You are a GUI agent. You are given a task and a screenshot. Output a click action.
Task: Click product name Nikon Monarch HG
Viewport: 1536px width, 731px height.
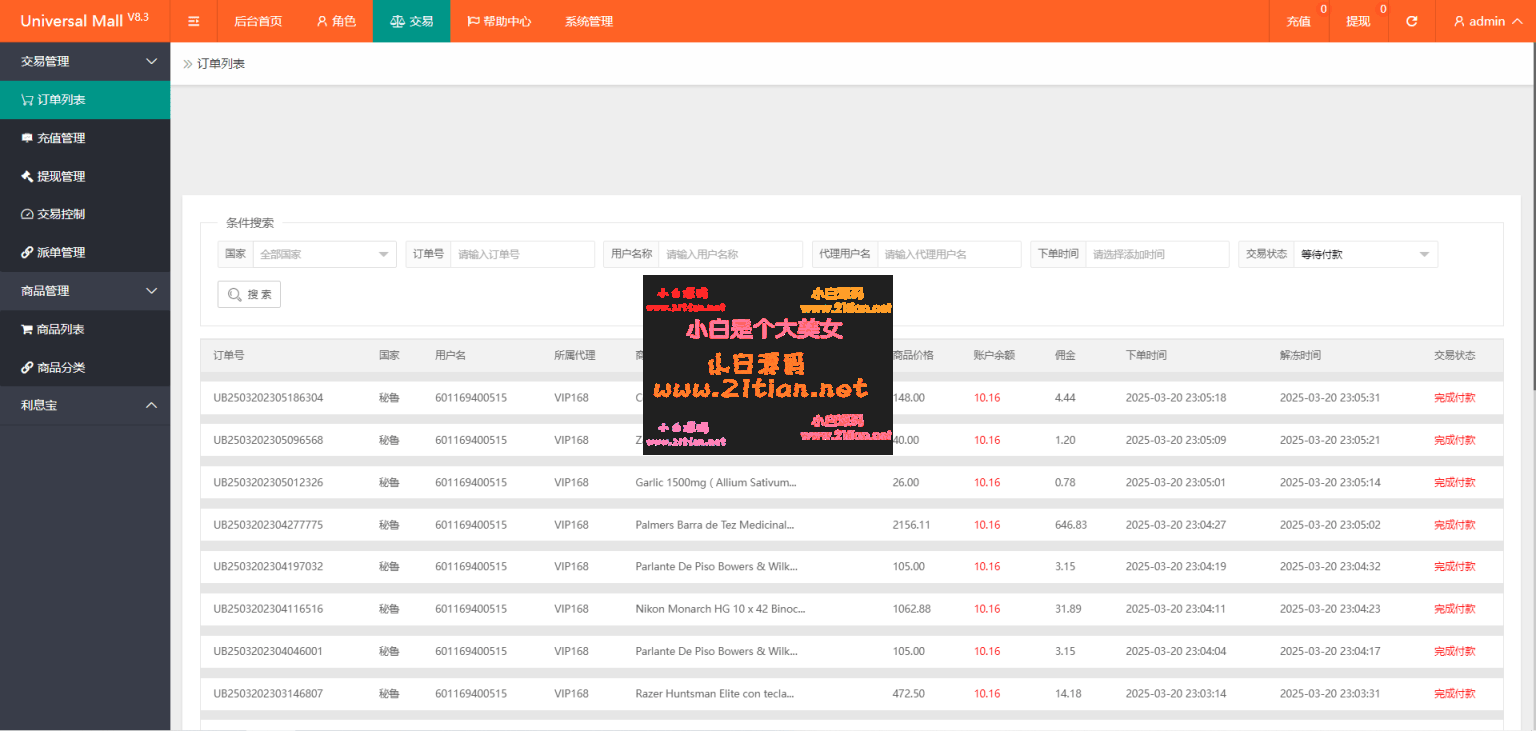(x=720, y=609)
